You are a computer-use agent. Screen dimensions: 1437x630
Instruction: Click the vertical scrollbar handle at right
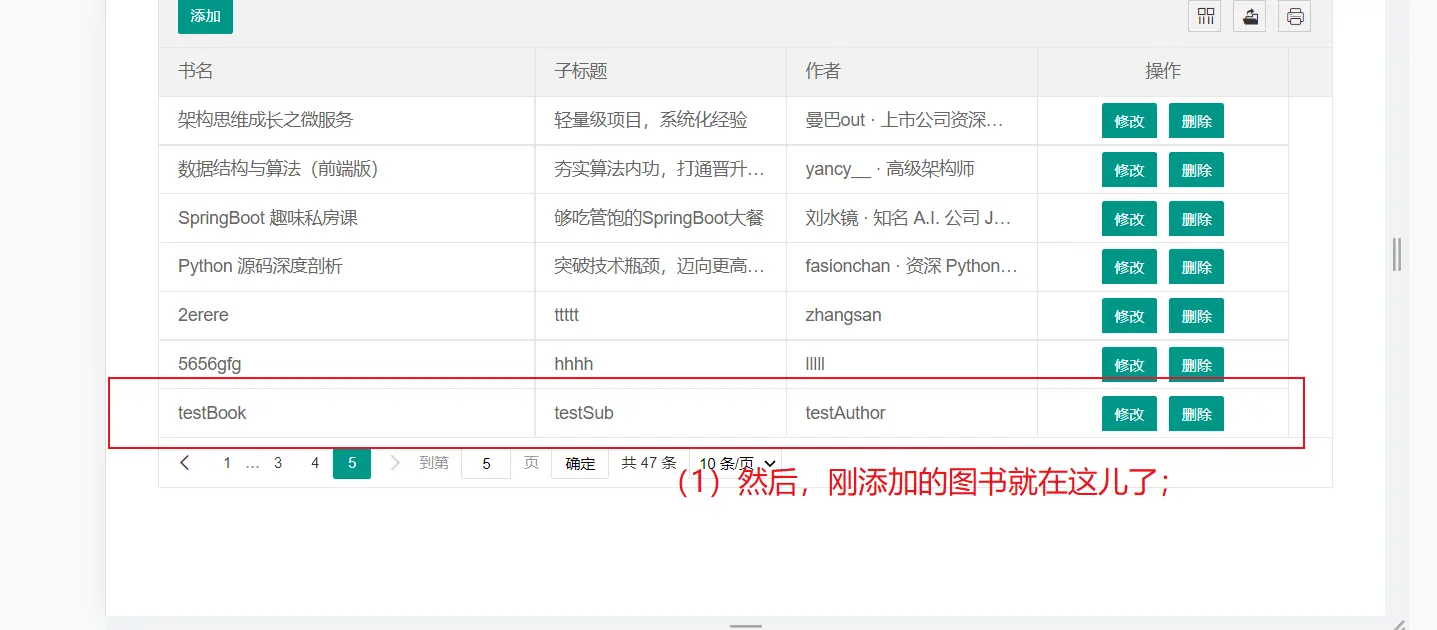[x=1397, y=254]
